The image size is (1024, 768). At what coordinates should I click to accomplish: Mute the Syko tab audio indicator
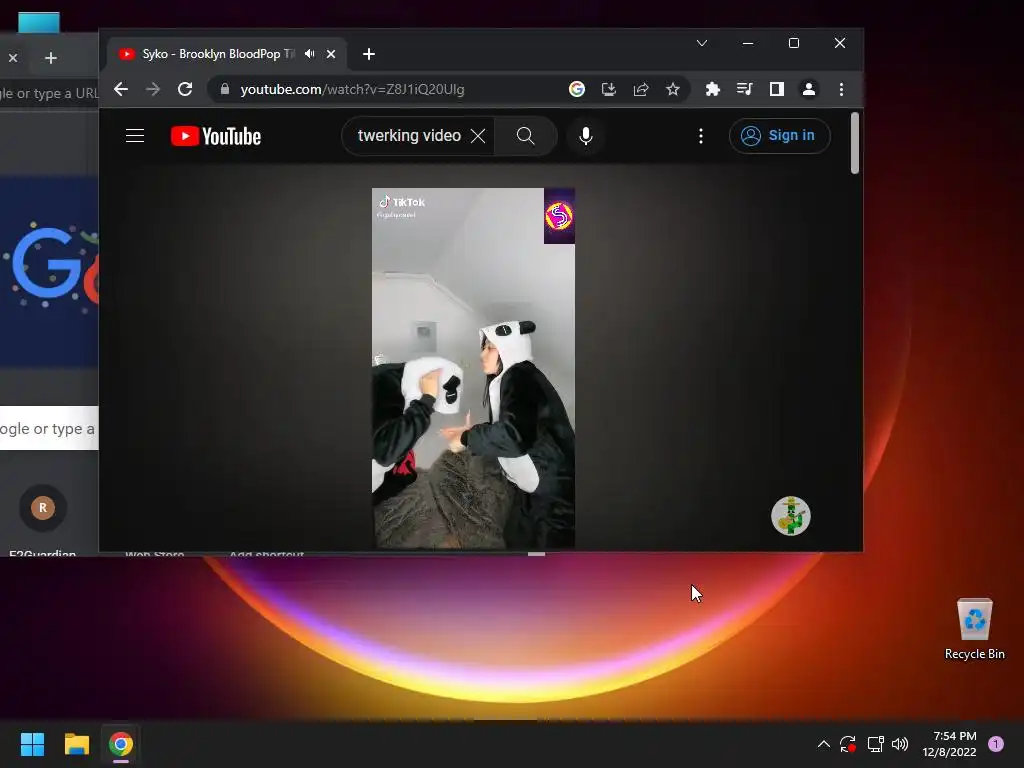310,54
